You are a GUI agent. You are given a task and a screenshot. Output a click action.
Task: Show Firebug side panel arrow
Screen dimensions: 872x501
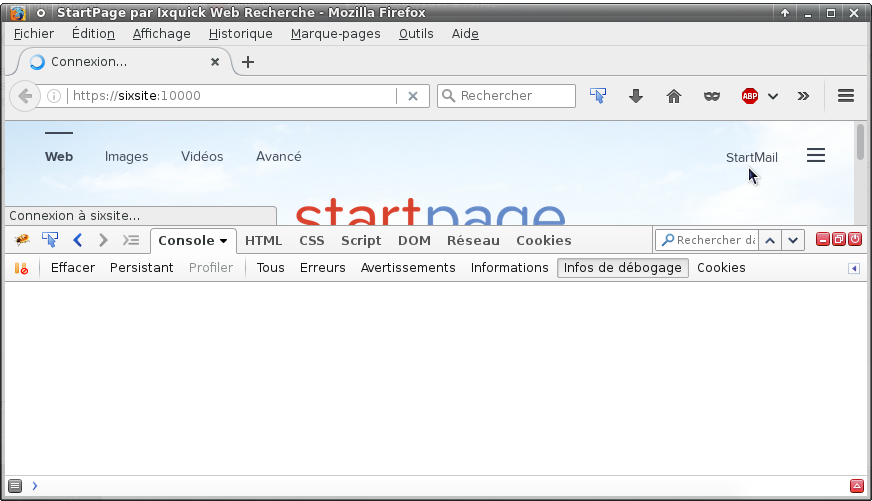point(854,269)
